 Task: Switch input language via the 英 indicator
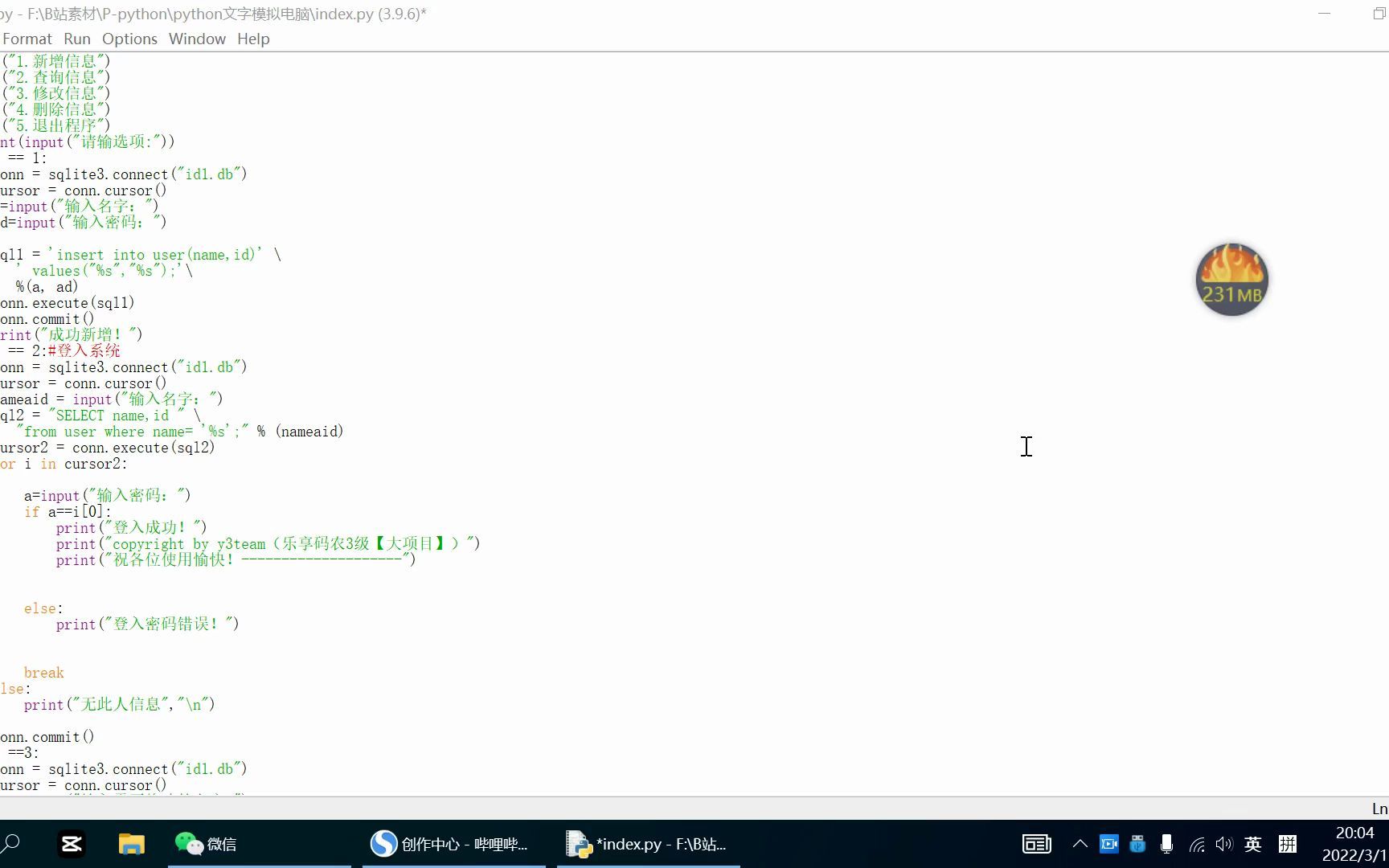click(1252, 844)
